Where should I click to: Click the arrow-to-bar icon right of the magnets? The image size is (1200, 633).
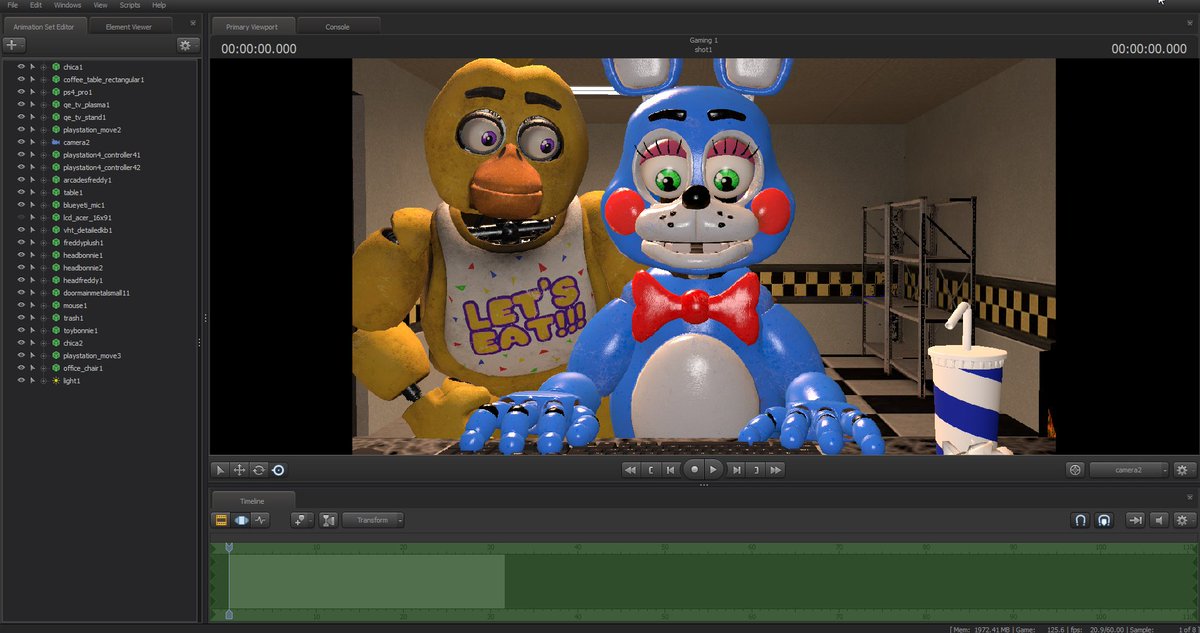(x=1135, y=520)
